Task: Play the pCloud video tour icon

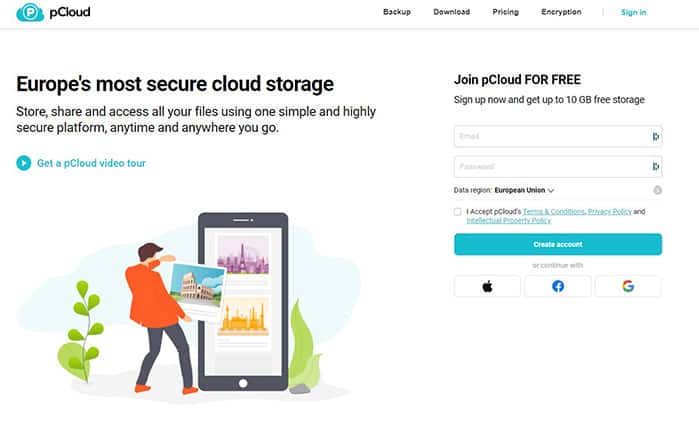Action: coord(24,163)
